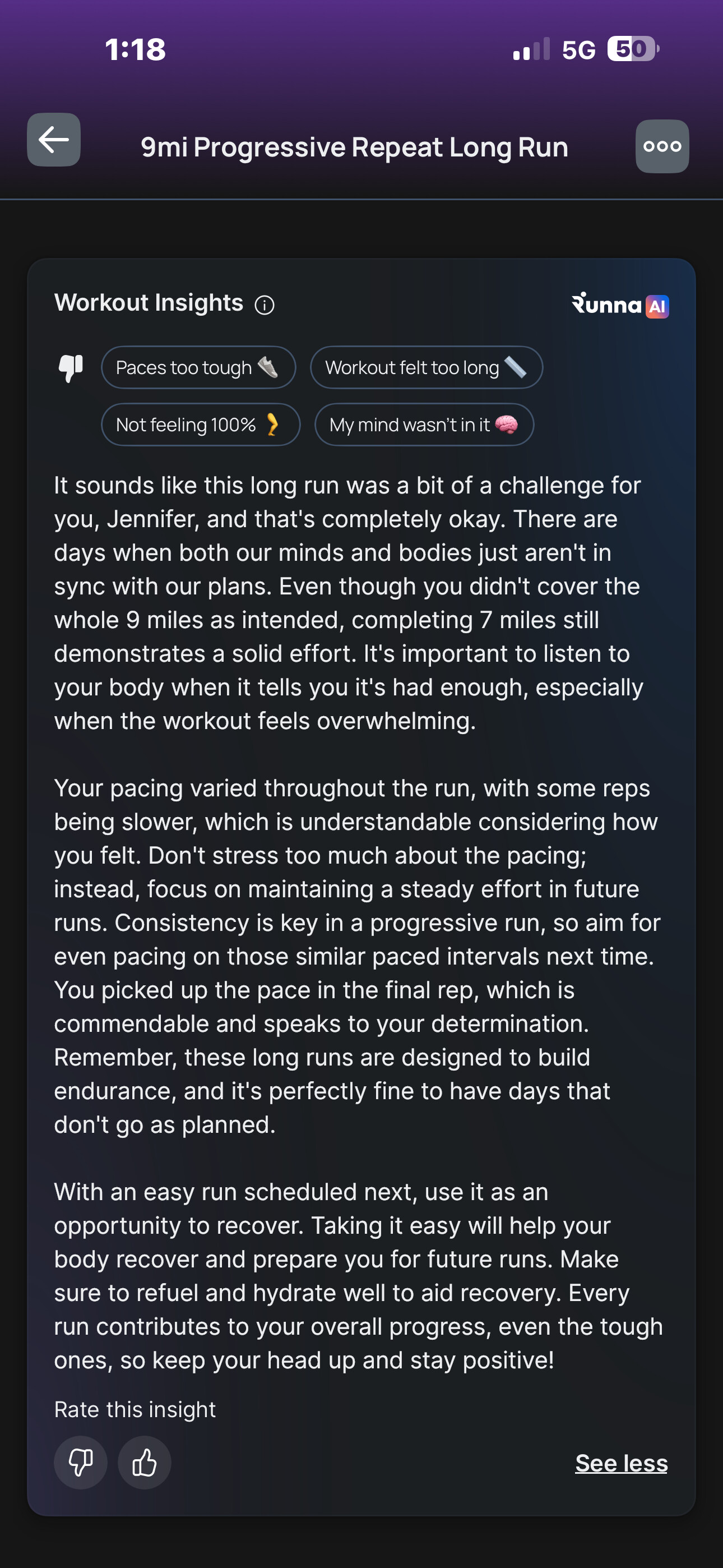Image resolution: width=723 pixels, height=1568 pixels.
Task: Toggle the "Not feeling 100%" tag
Action: tap(200, 425)
